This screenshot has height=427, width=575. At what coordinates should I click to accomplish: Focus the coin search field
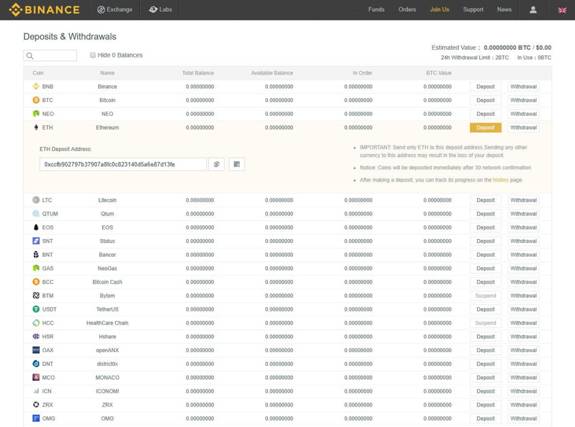tap(50, 55)
